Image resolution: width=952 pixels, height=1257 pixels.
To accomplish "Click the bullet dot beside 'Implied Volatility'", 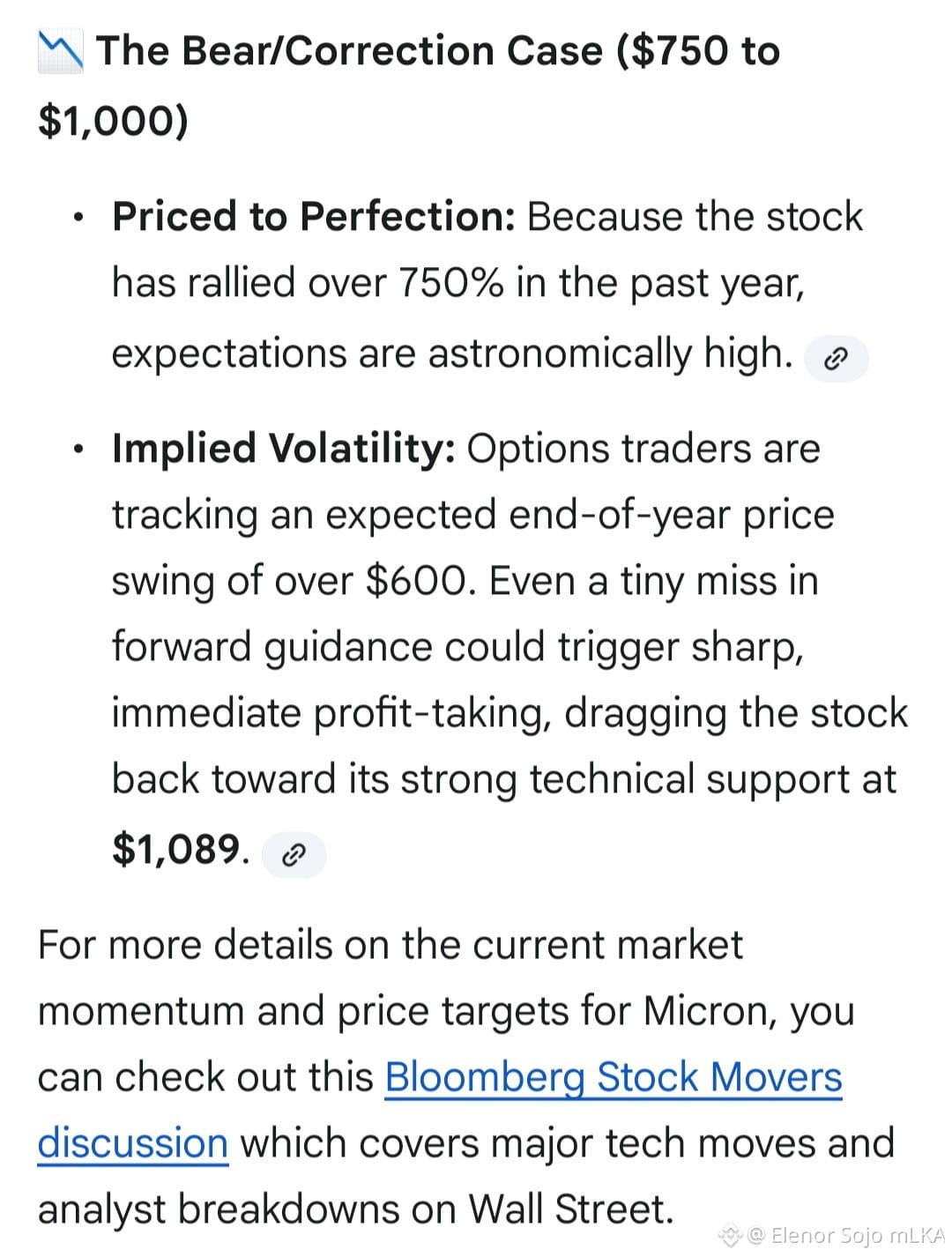I will [x=79, y=449].
